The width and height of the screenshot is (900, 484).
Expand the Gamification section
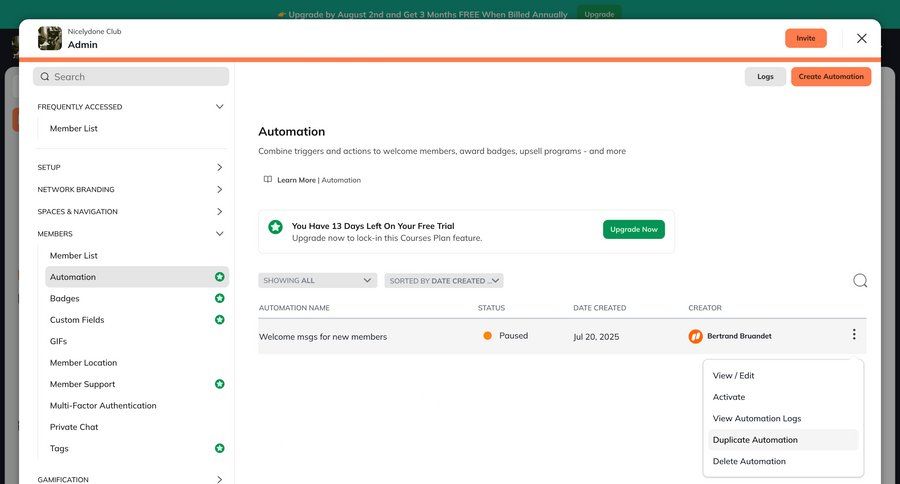point(219,479)
